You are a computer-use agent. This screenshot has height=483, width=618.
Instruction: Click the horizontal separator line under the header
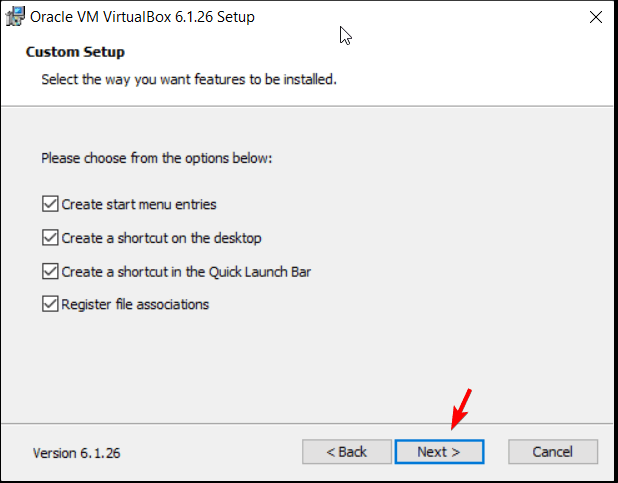click(307, 106)
